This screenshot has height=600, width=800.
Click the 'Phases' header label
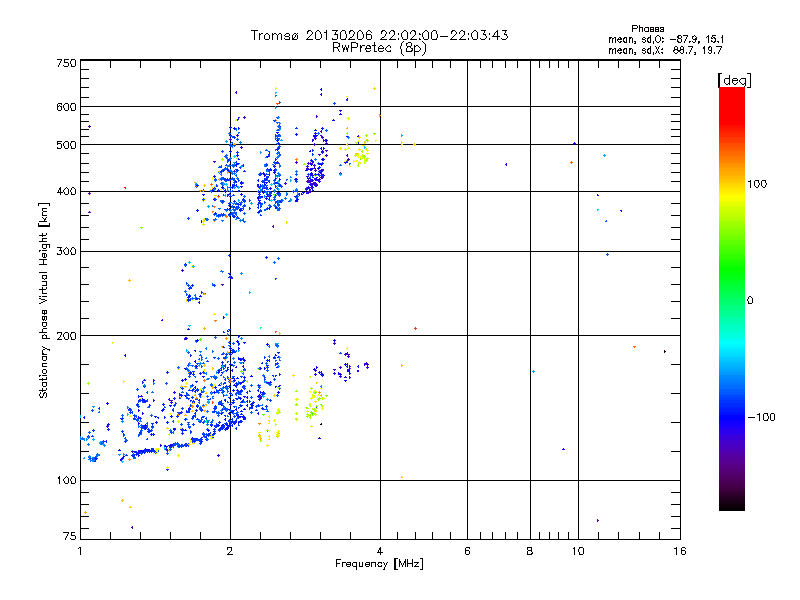[x=647, y=29]
